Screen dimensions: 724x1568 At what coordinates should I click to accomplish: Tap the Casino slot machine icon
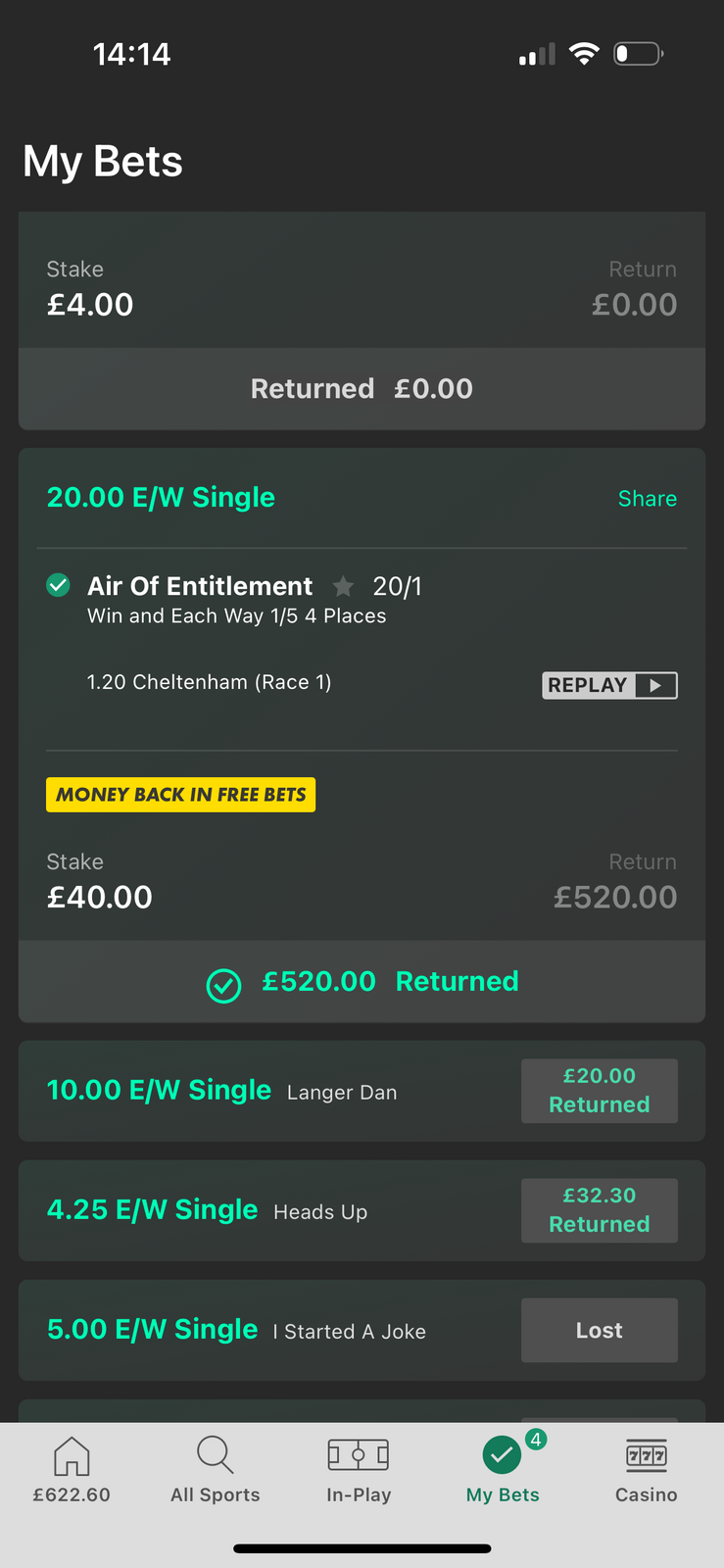(x=647, y=1455)
